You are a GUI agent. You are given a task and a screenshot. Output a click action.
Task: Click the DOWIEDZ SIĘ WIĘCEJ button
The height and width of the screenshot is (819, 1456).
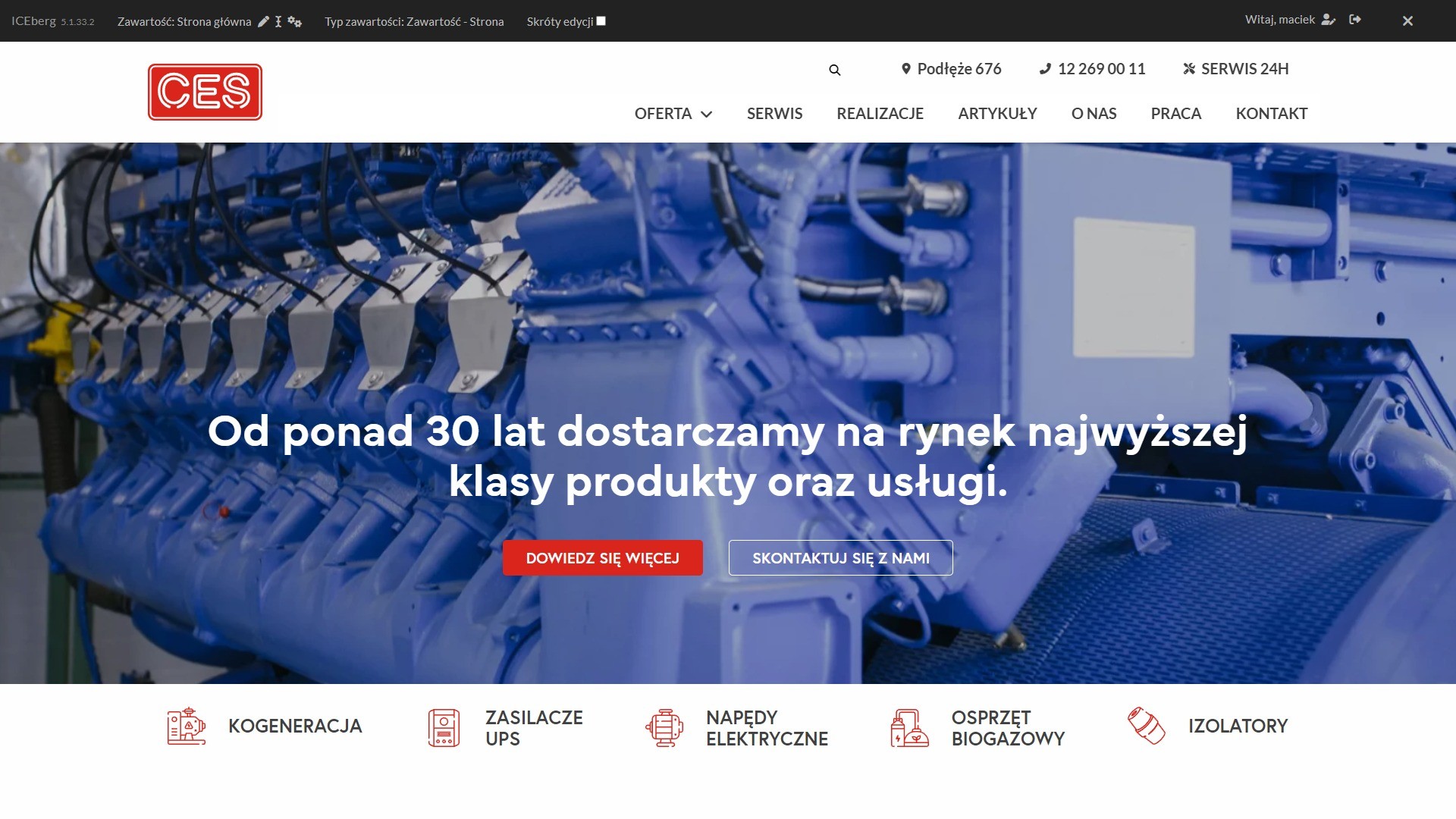tap(603, 558)
